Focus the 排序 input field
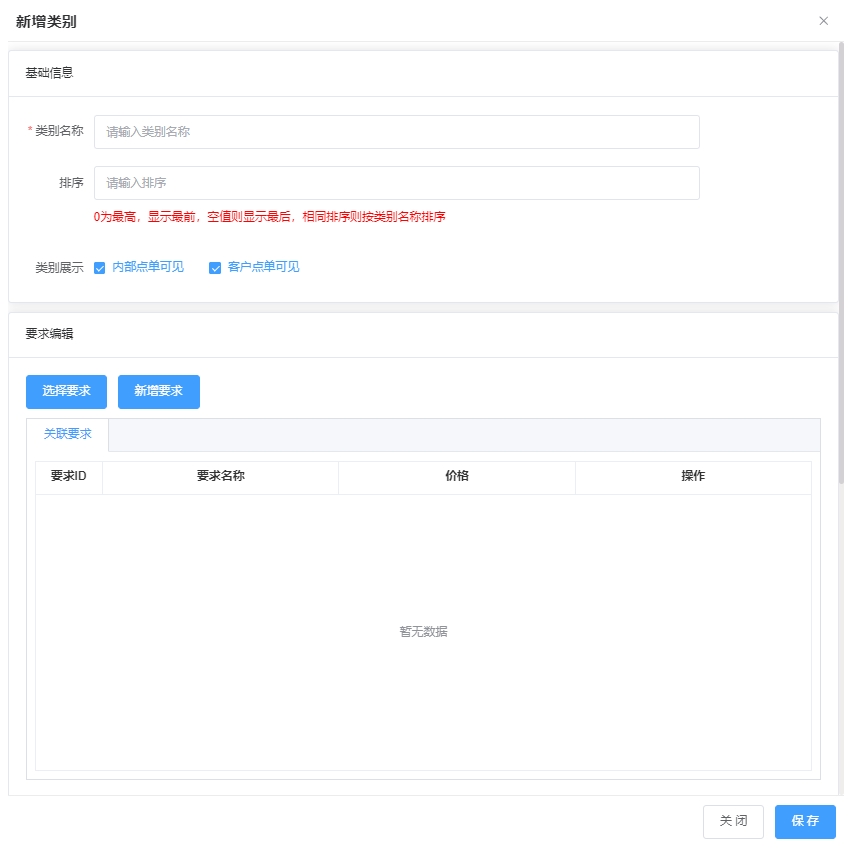 click(396, 183)
